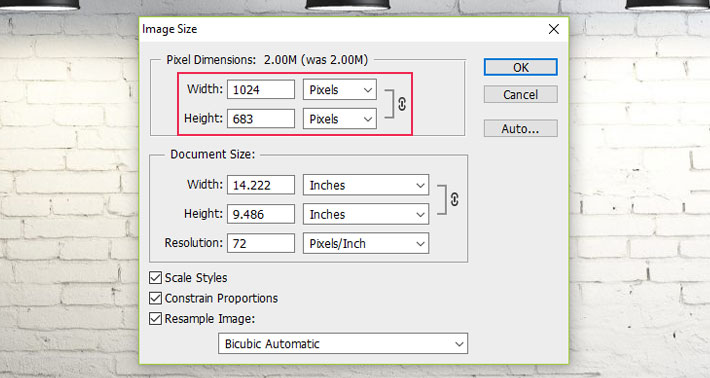Click the Resample Image label text
Screen dimensions: 710x378
click(x=210, y=319)
